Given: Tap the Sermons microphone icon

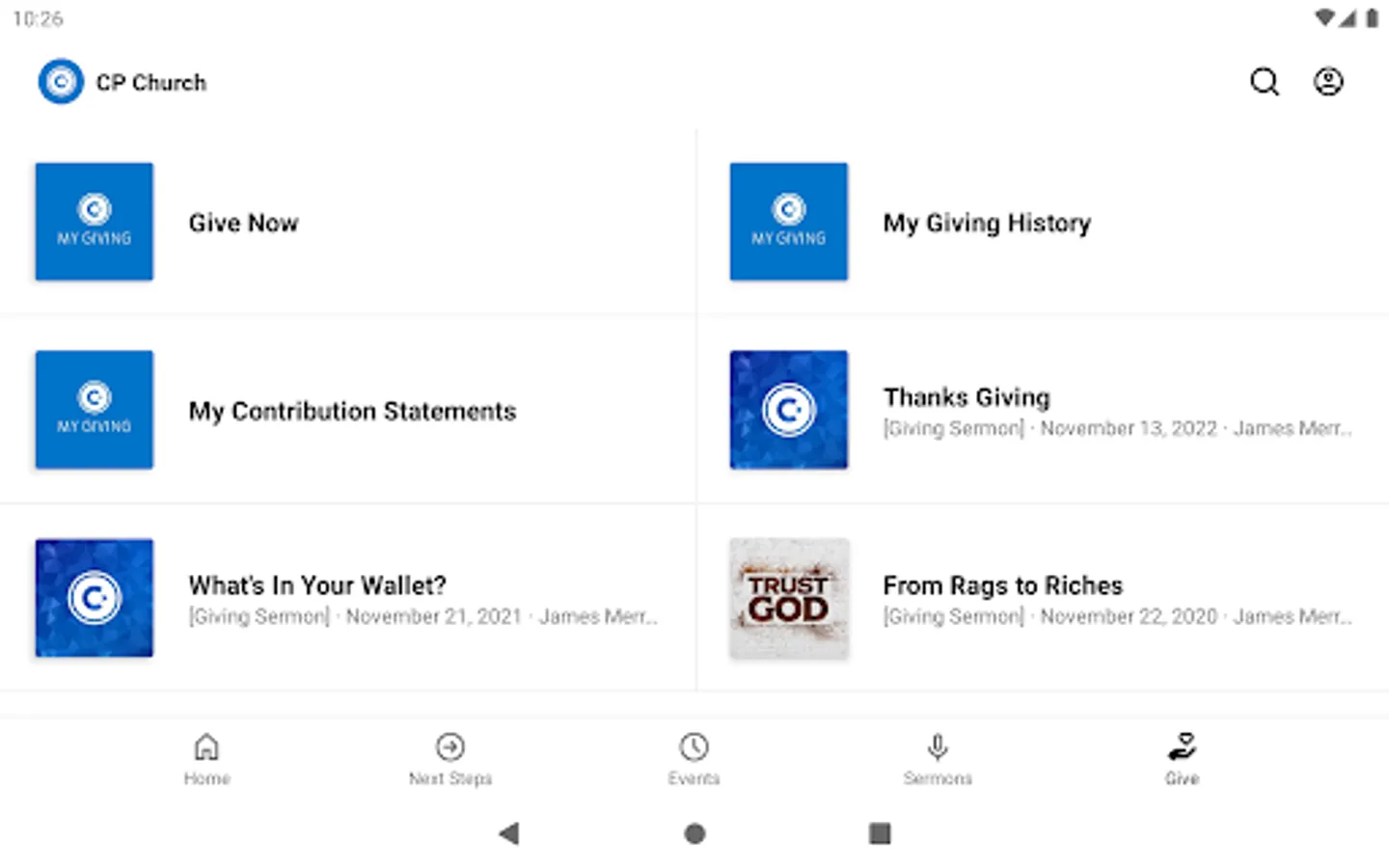Looking at the screenshot, I should pos(938,757).
